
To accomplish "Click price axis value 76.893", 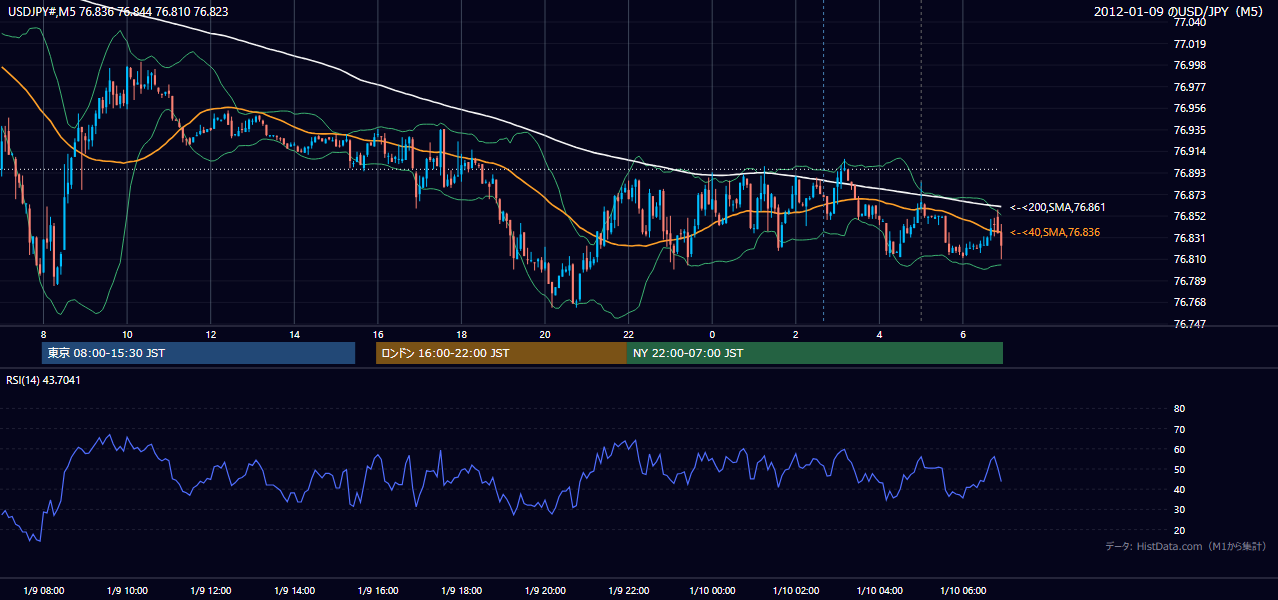I will click(1190, 173).
